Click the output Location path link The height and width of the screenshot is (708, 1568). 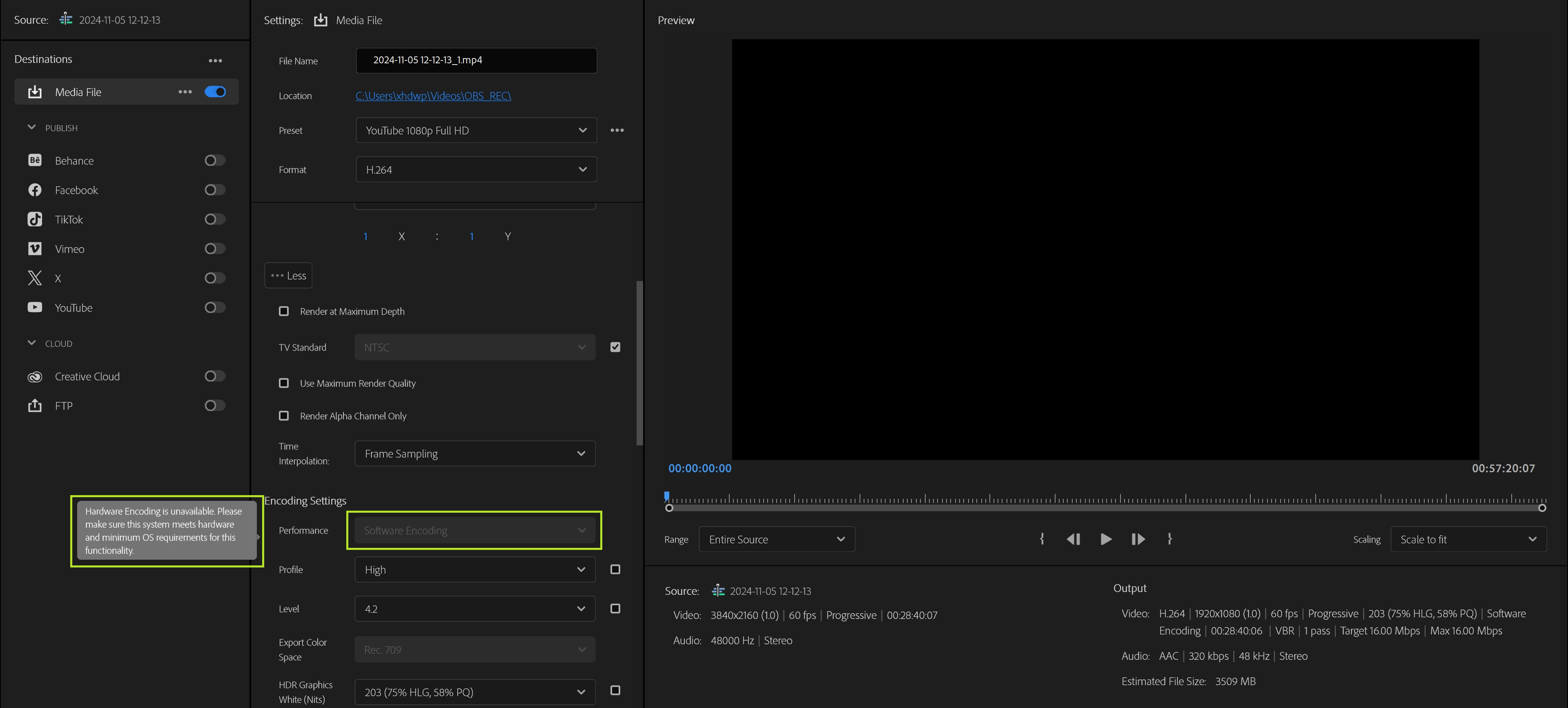tap(433, 96)
